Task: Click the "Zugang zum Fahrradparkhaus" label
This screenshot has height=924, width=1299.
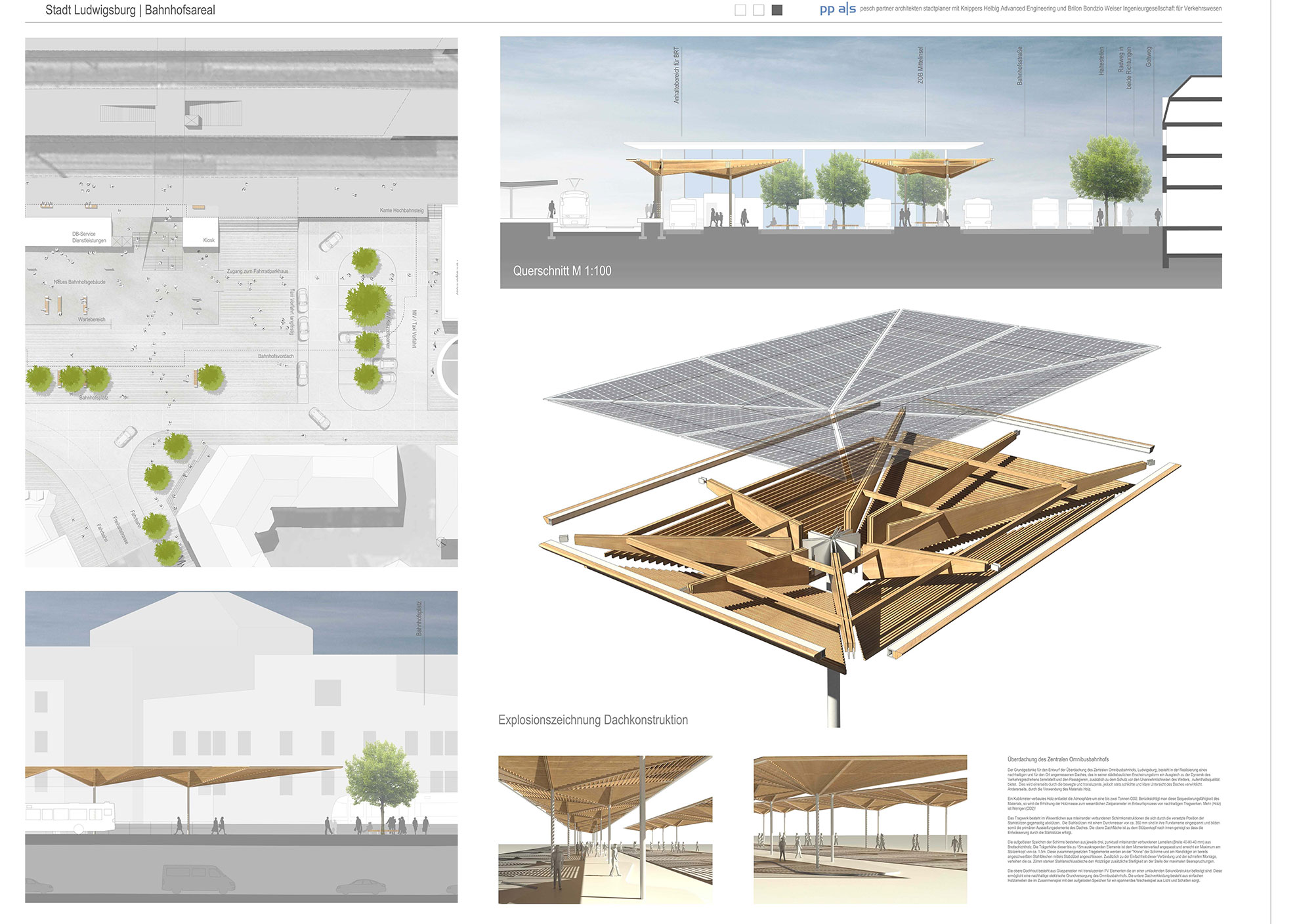Action: pos(257,271)
